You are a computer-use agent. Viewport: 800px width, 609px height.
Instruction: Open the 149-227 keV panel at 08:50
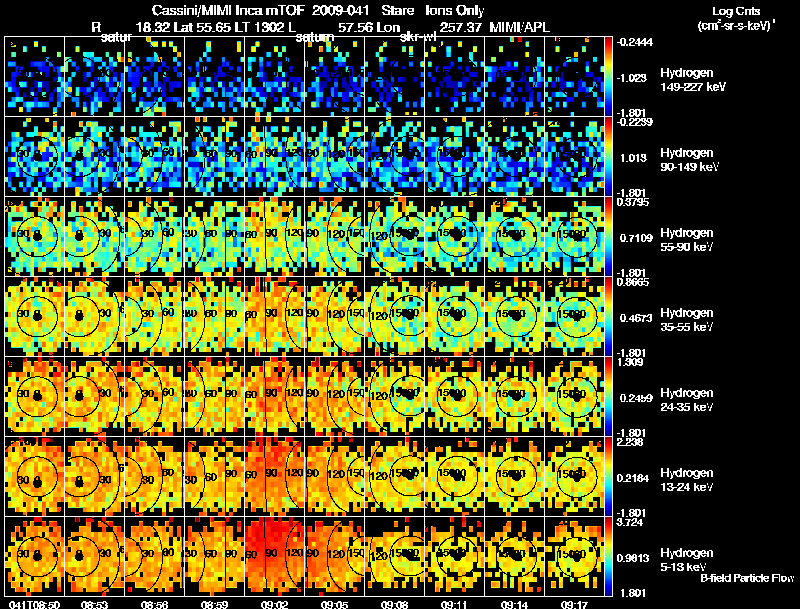[35, 77]
